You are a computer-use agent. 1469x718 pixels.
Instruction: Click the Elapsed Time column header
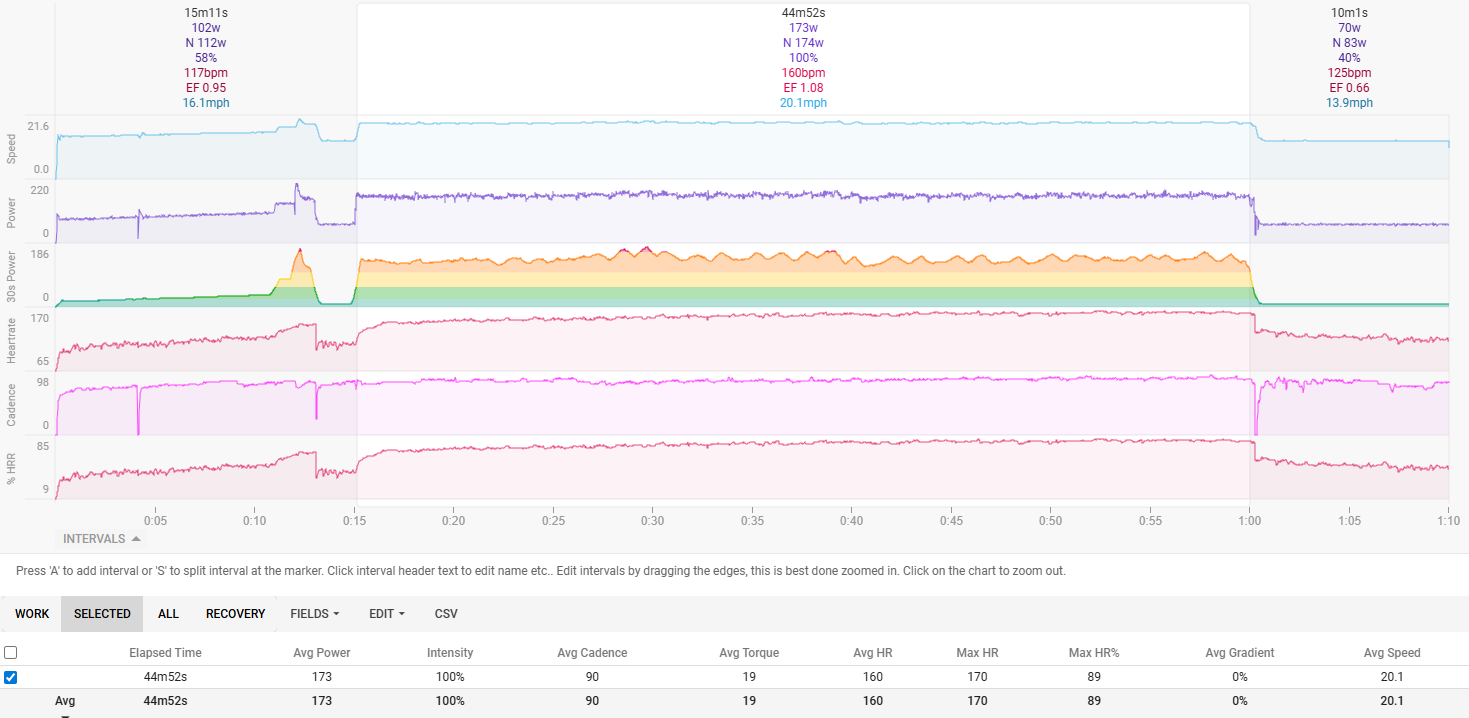165,652
